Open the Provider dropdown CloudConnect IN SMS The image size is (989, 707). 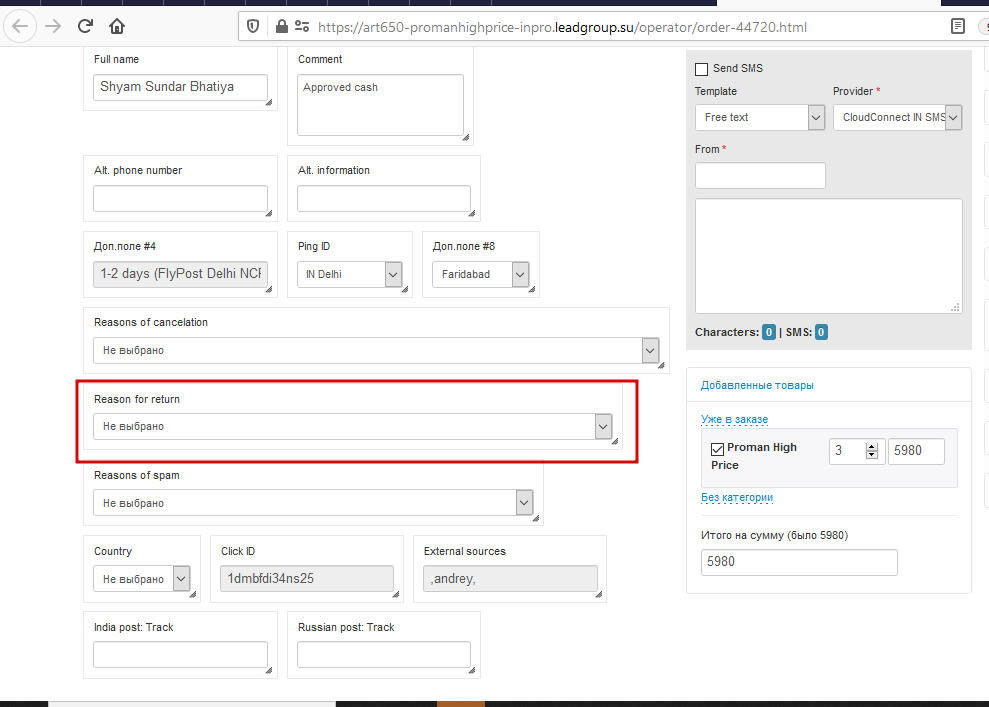(898, 117)
